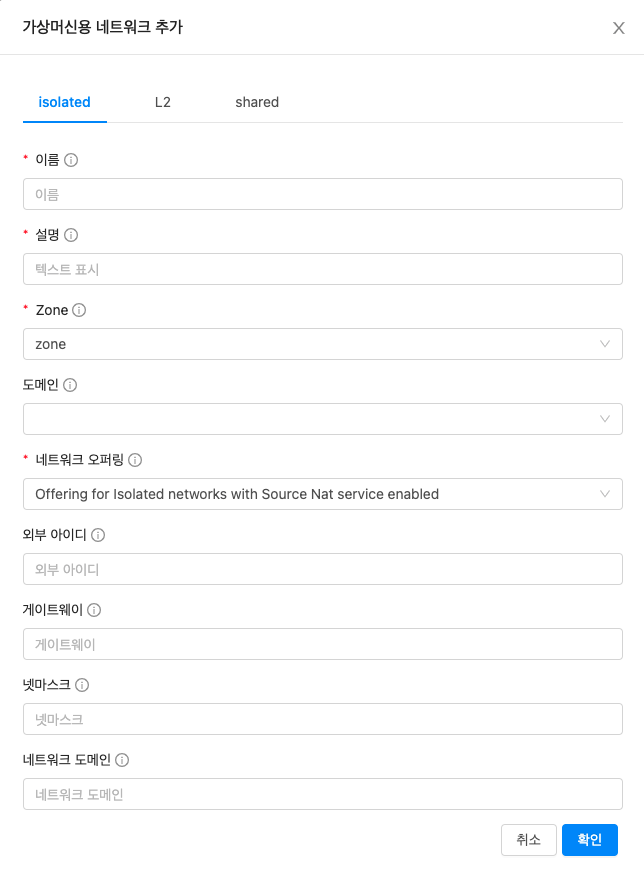
Task: Click the 네트워크 도메인 info icon
Action: tap(123, 760)
